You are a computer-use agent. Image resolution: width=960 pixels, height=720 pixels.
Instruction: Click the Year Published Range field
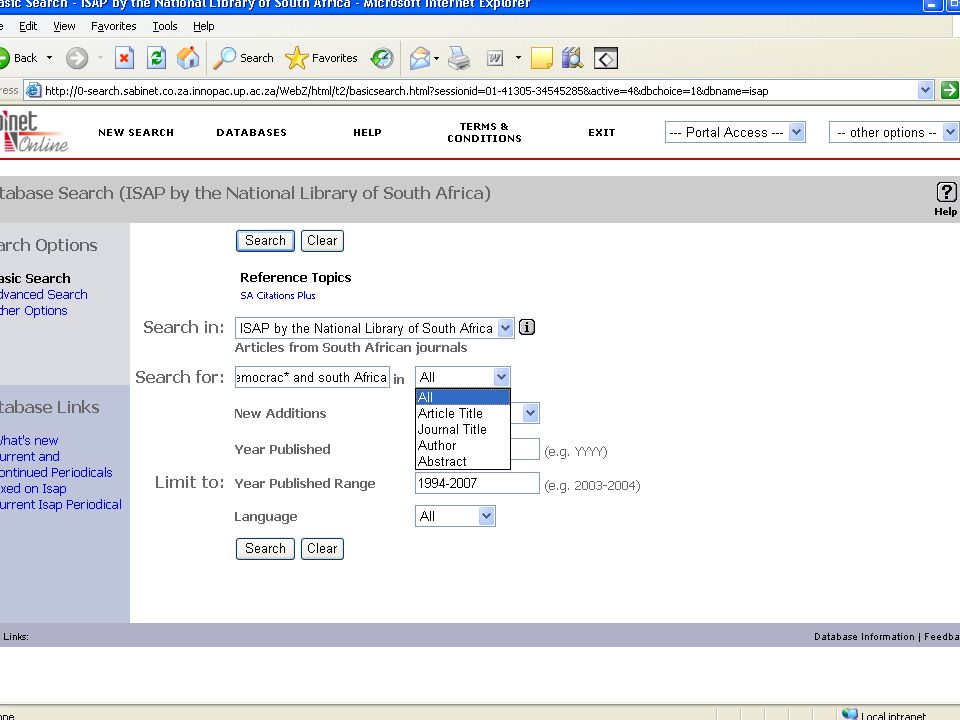[x=477, y=483]
